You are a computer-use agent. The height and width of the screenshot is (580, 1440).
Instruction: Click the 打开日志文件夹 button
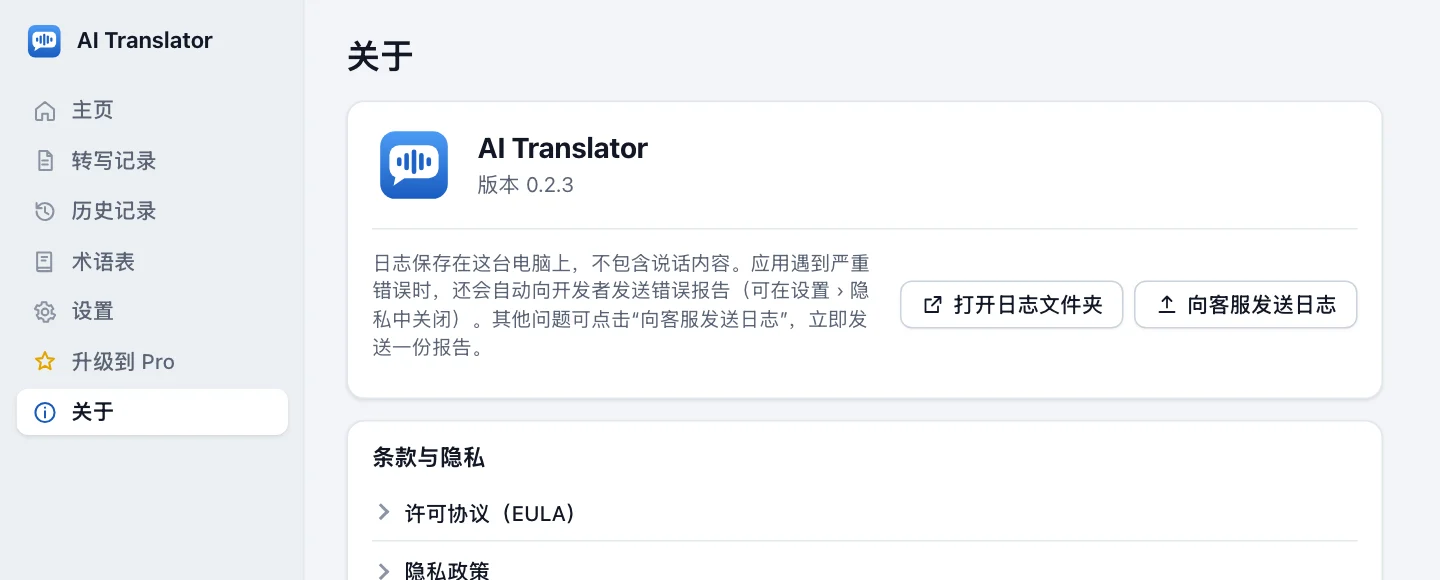tap(1012, 305)
